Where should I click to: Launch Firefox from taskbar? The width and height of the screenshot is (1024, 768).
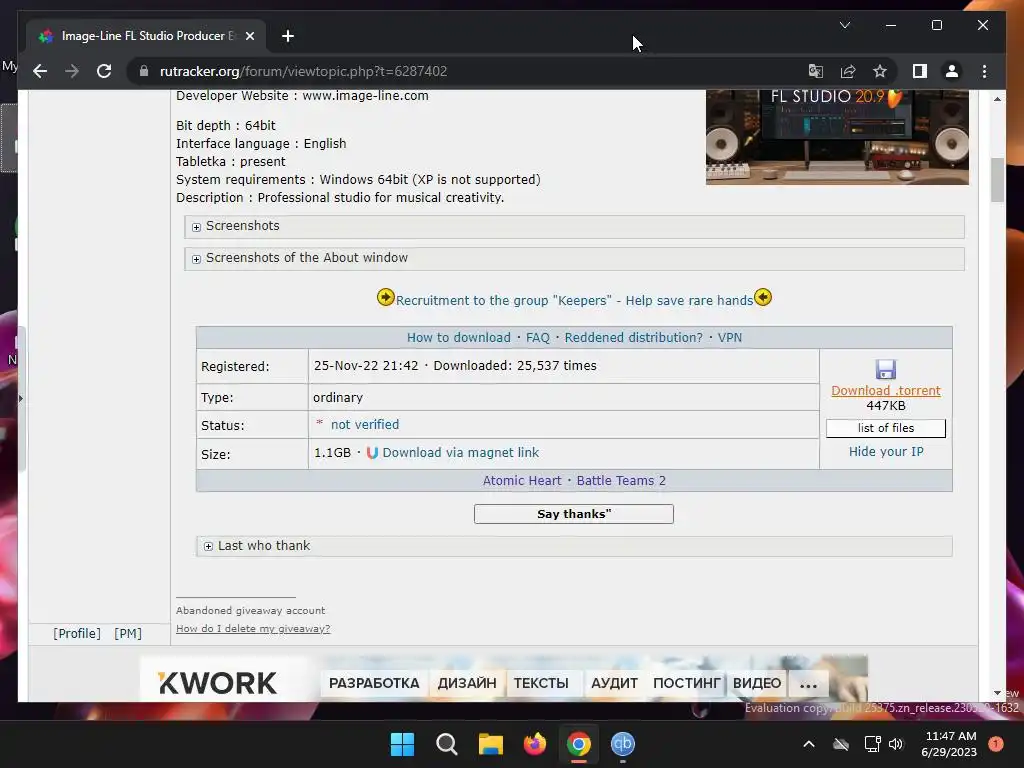(x=535, y=744)
